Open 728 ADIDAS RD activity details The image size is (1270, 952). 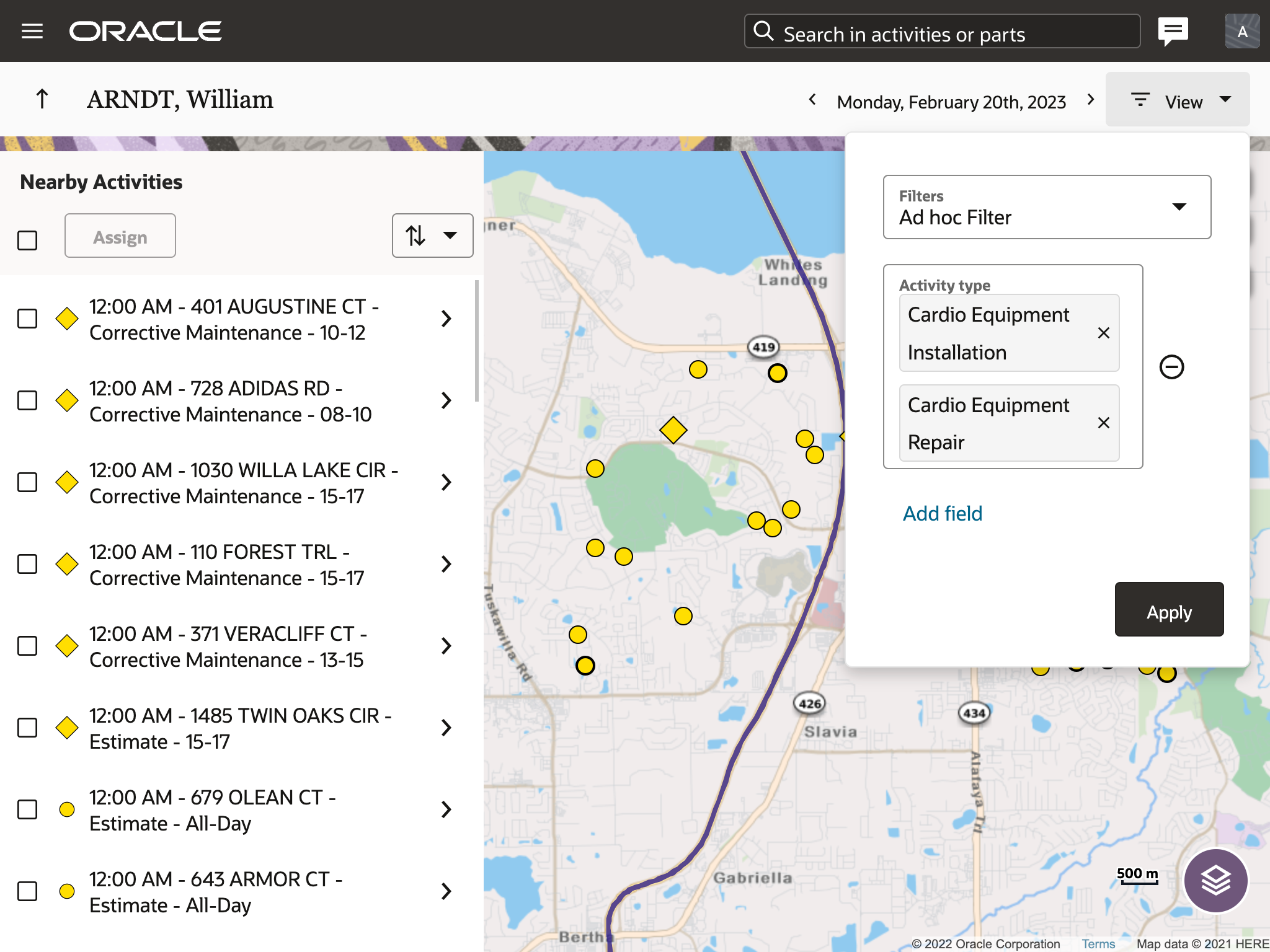[446, 401]
